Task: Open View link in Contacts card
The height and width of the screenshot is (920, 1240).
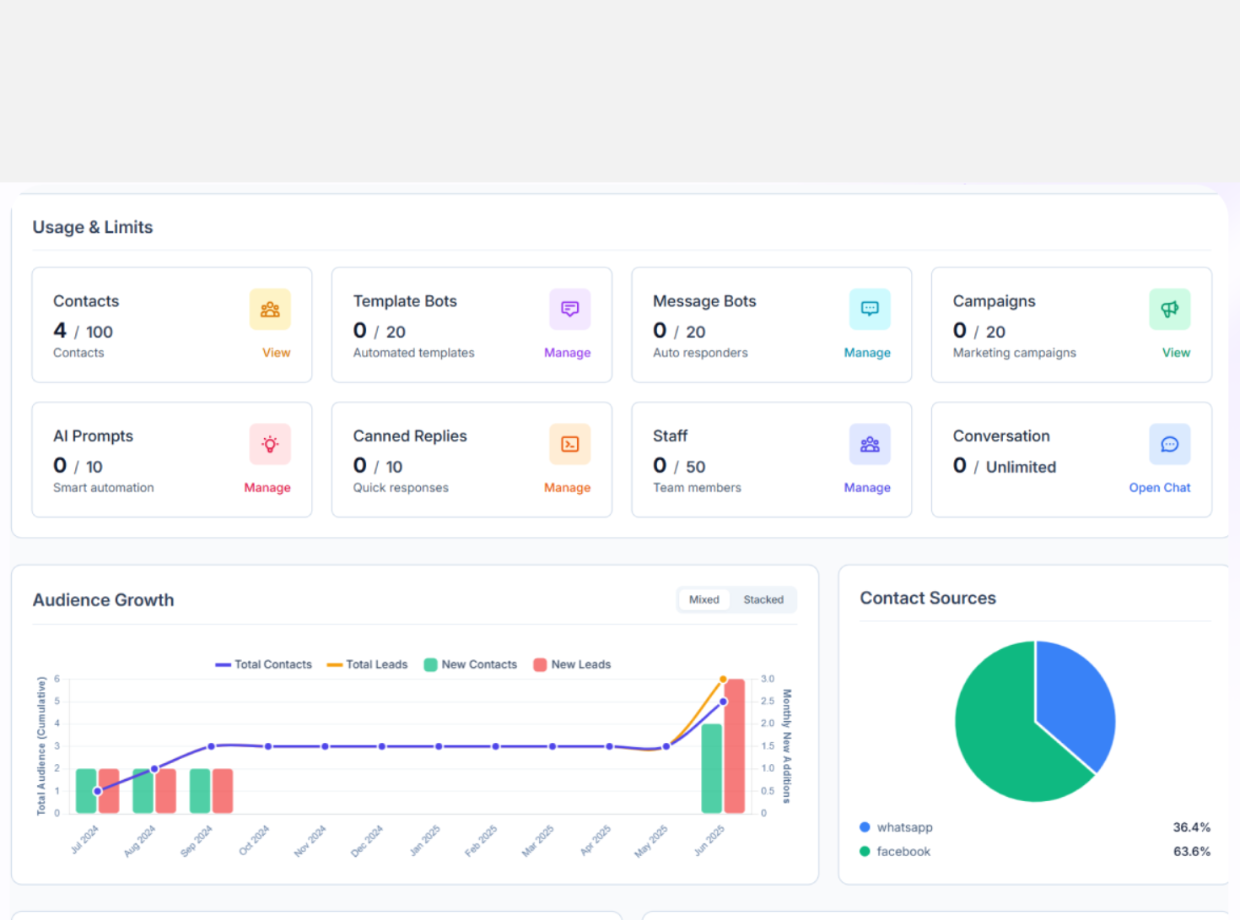Action: pyautogui.click(x=276, y=353)
